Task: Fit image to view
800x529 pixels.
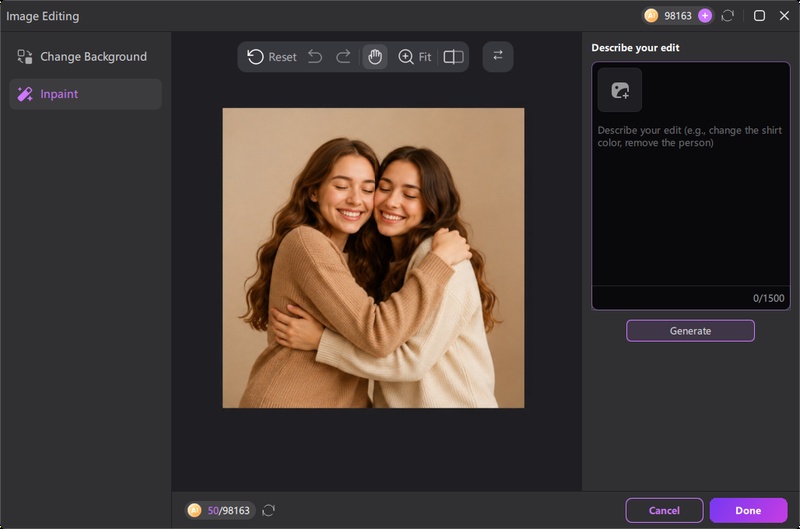Action: tap(424, 57)
